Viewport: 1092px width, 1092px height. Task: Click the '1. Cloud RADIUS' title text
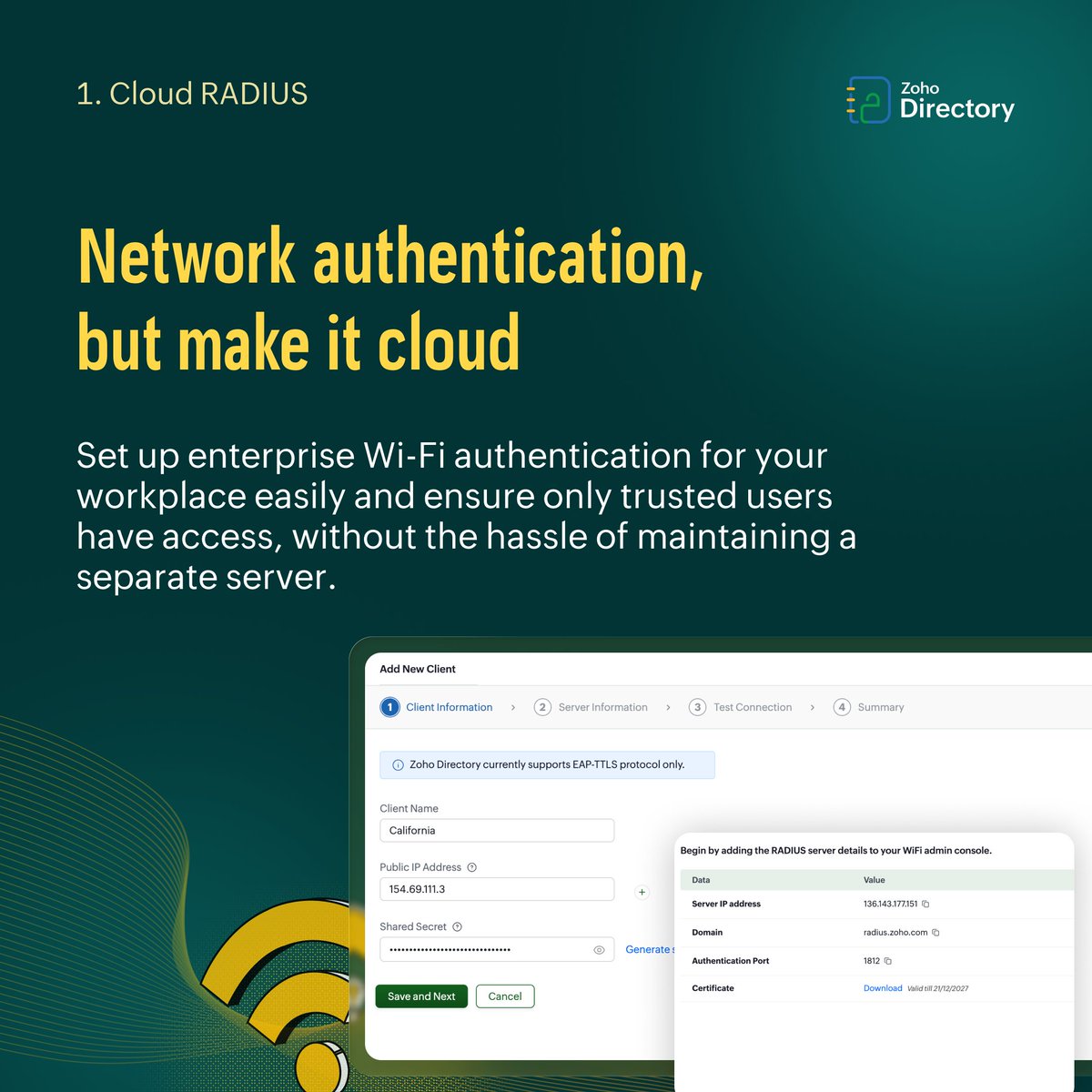pyautogui.click(x=192, y=94)
